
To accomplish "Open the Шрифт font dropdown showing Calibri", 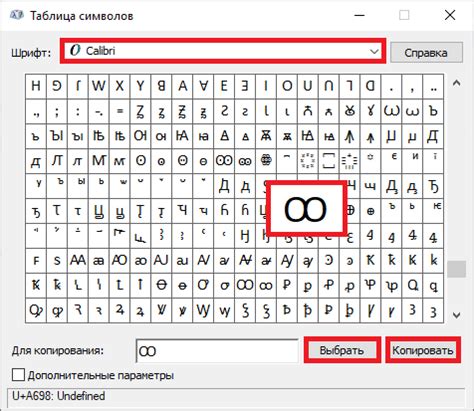I will (223, 51).
